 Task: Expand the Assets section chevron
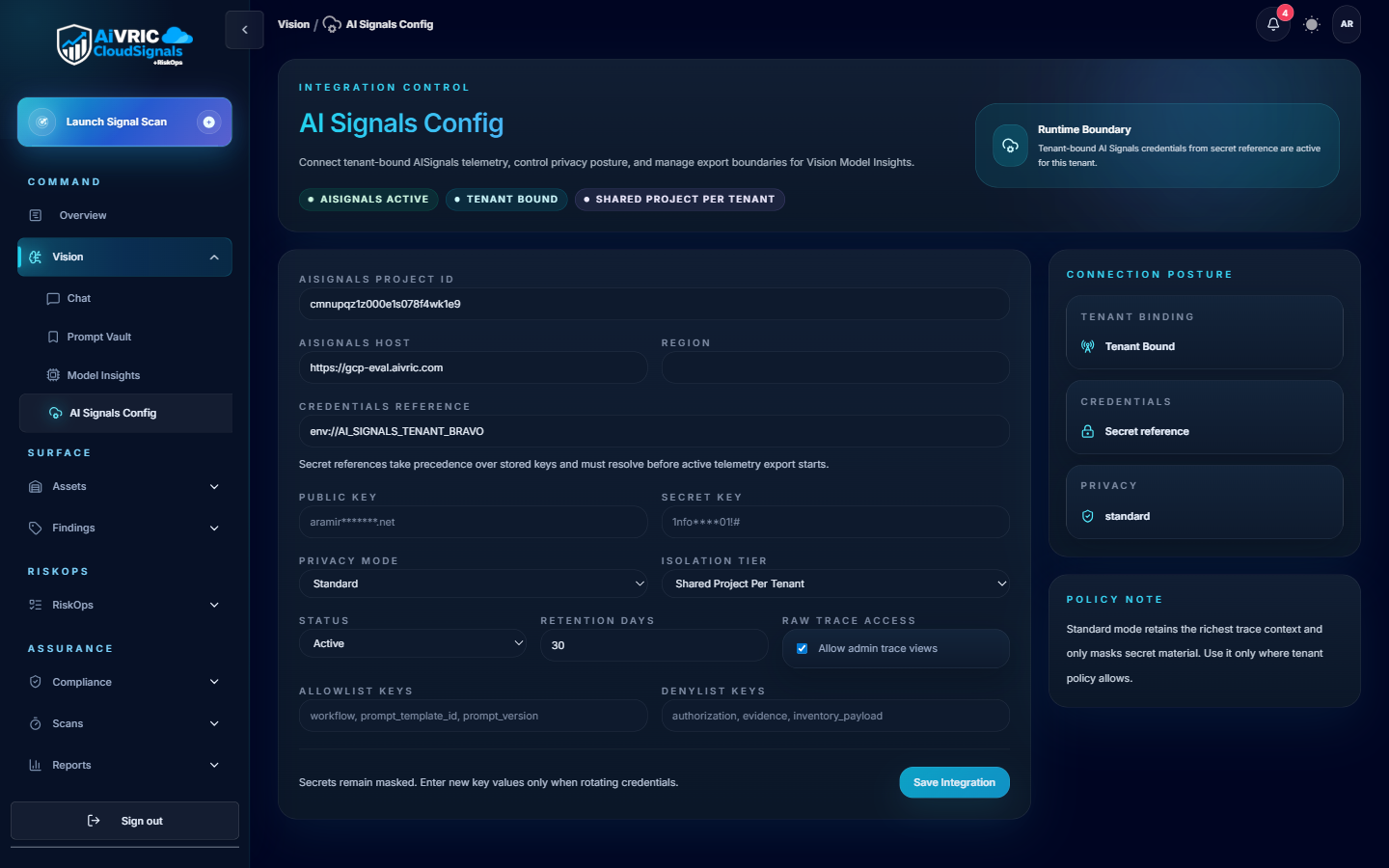[x=214, y=487]
